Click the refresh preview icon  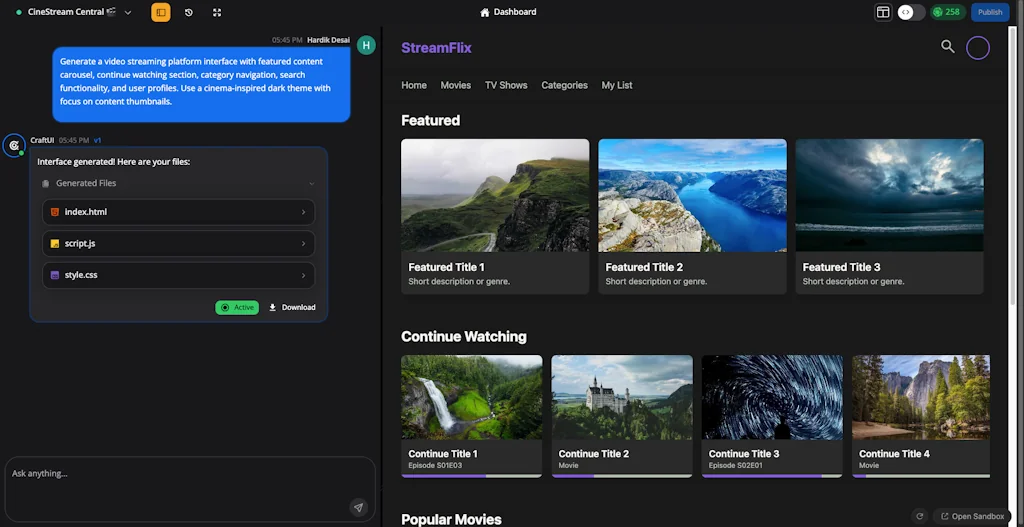point(919,516)
